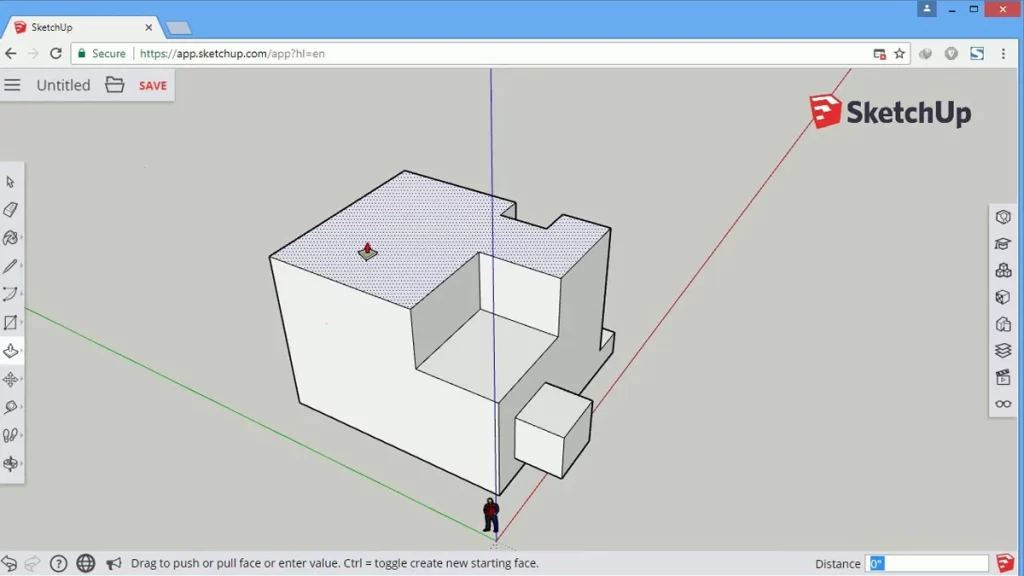The width and height of the screenshot is (1024, 576).
Task: Choose the Paint Bucket tool
Action: click(11, 238)
